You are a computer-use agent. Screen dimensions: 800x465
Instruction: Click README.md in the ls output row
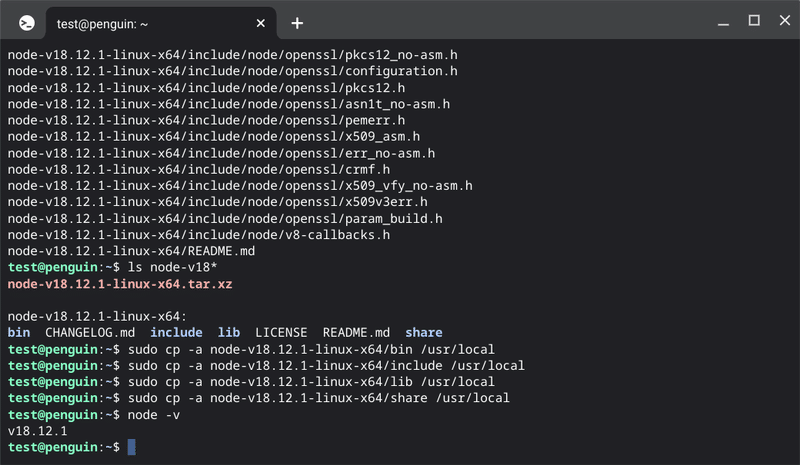click(356, 333)
